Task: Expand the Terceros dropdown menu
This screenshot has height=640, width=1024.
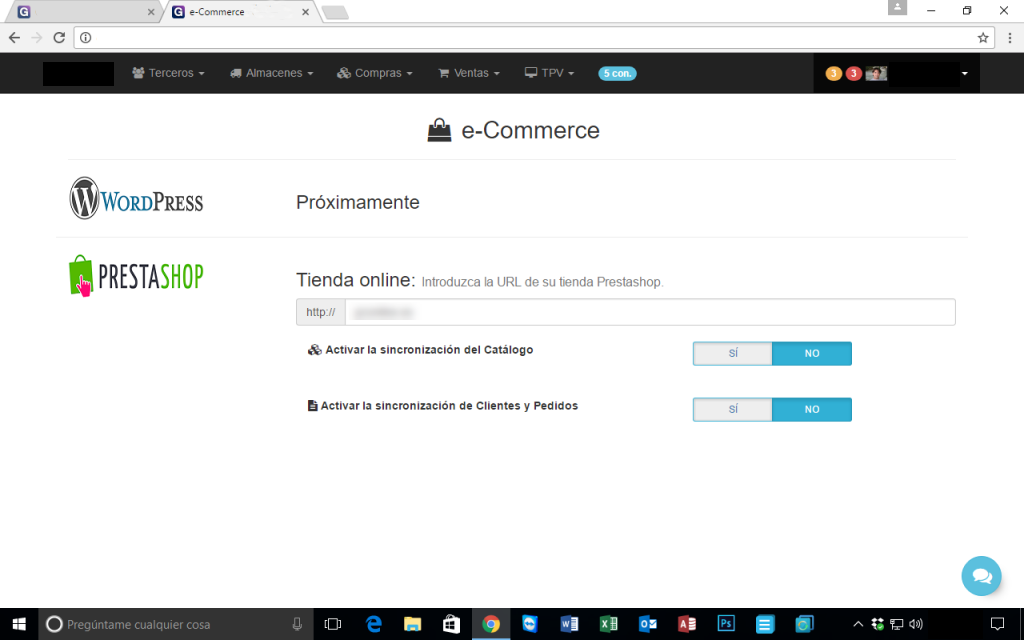Action: click(168, 73)
